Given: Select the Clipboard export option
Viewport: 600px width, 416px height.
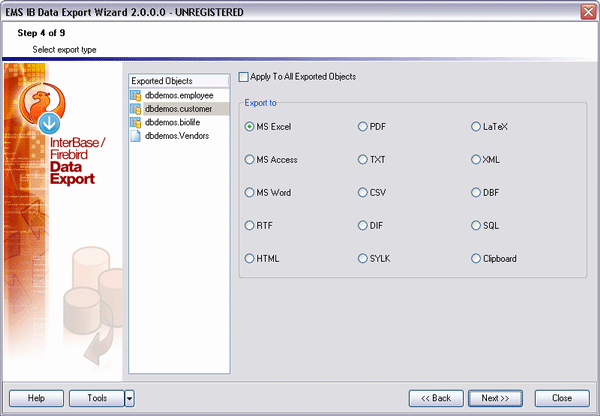Looking at the screenshot, I should (x=476, y=258).
